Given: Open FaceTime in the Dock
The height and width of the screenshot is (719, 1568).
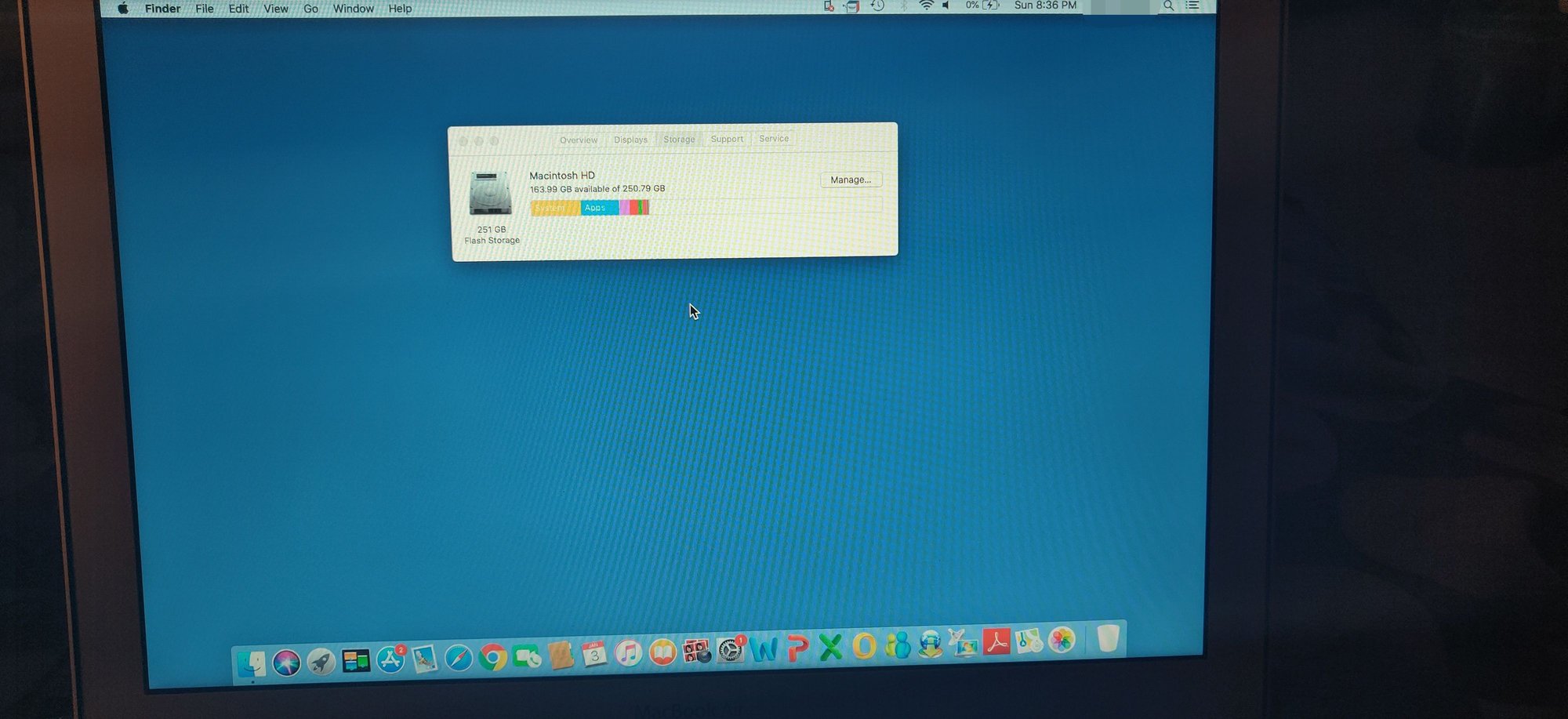Looking at the screenshot, I should pyautogui.click(x=527, y=656).
